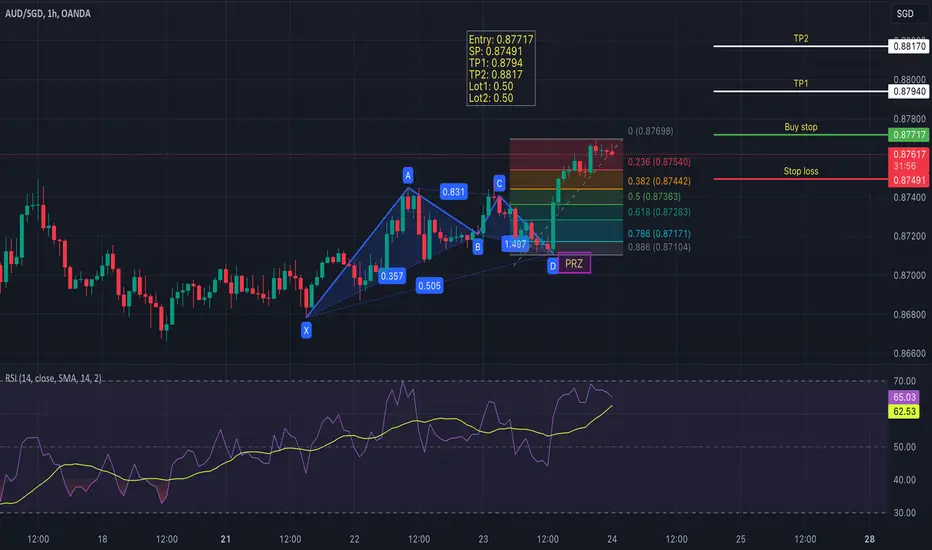Click Fibonacci level 0.236 (0.87540) label
Viewport: 932px width, 550px height.
click(x=659, y=162)
